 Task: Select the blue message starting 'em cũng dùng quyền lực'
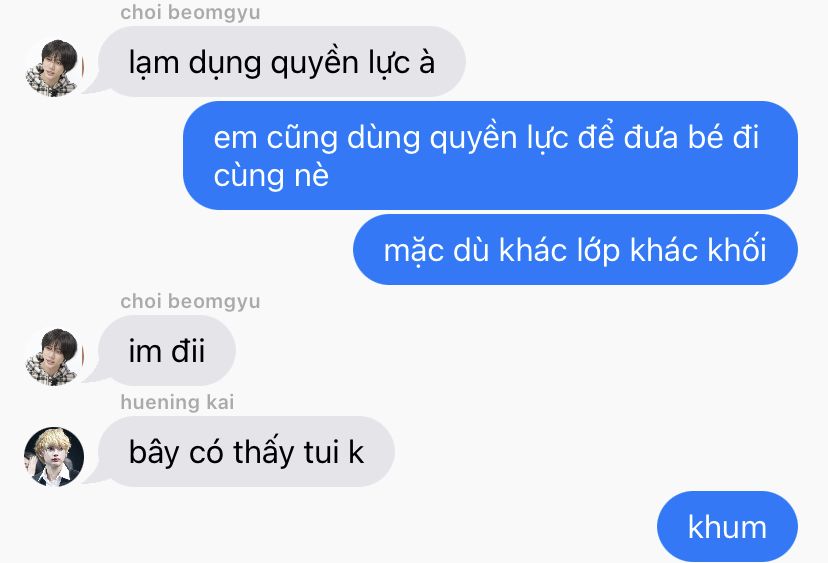[490, 155]
